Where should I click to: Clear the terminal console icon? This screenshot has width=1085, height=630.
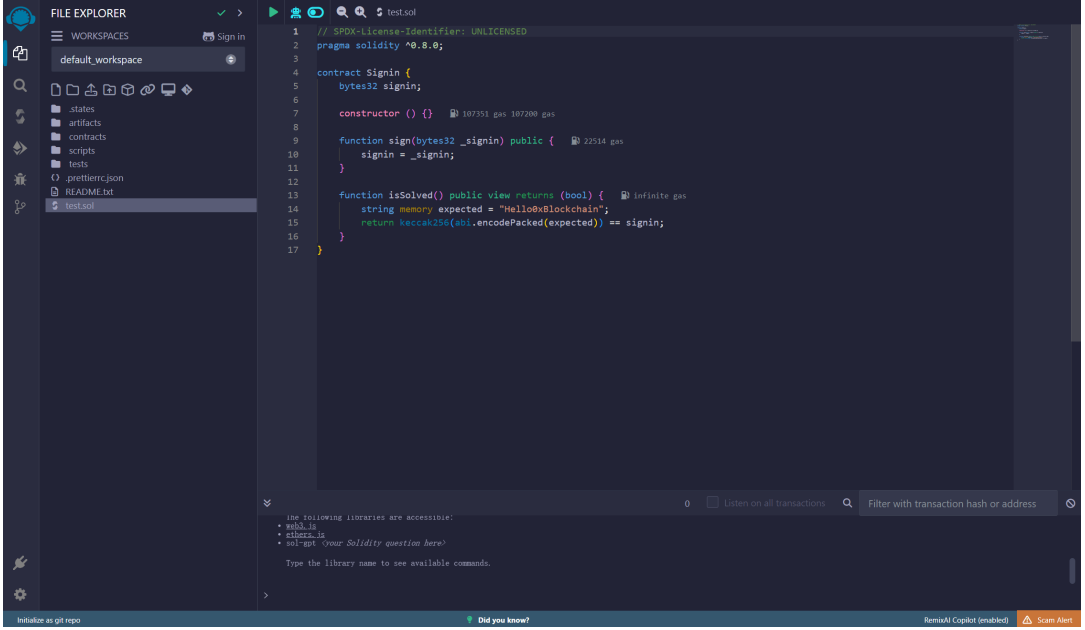(1070, 503)
